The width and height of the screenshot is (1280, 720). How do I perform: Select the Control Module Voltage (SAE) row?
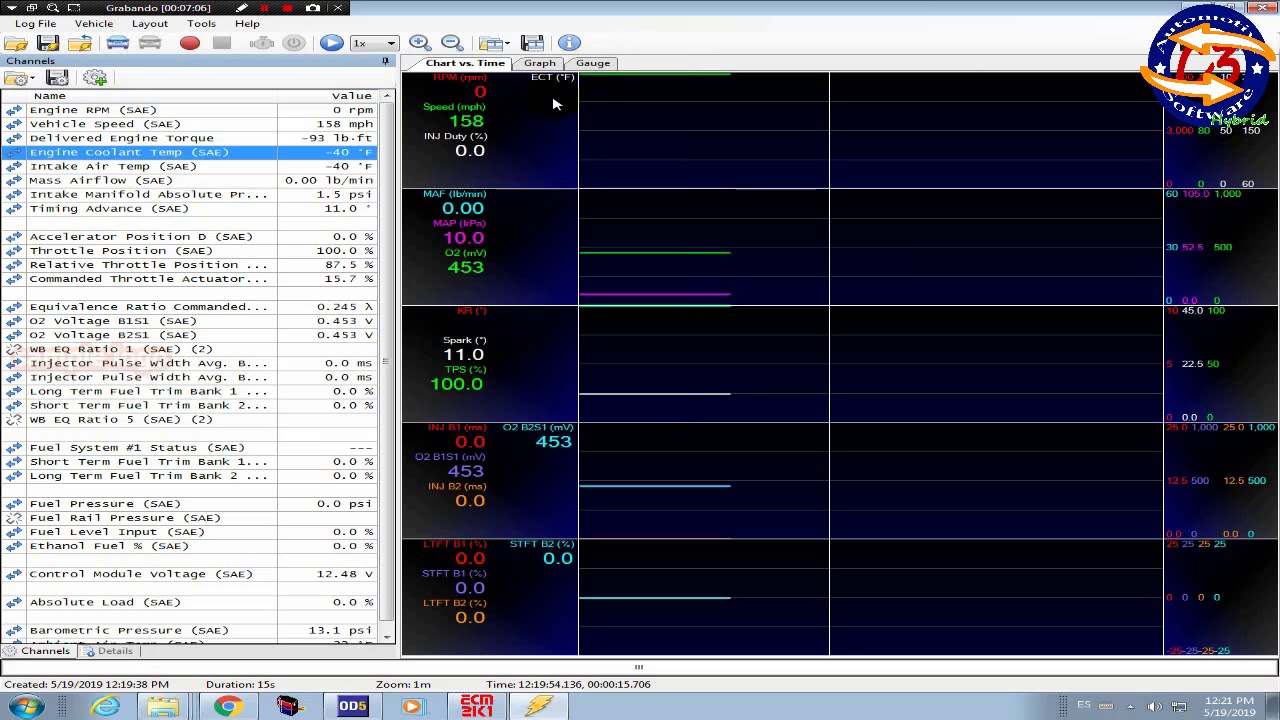click(190, 574)
